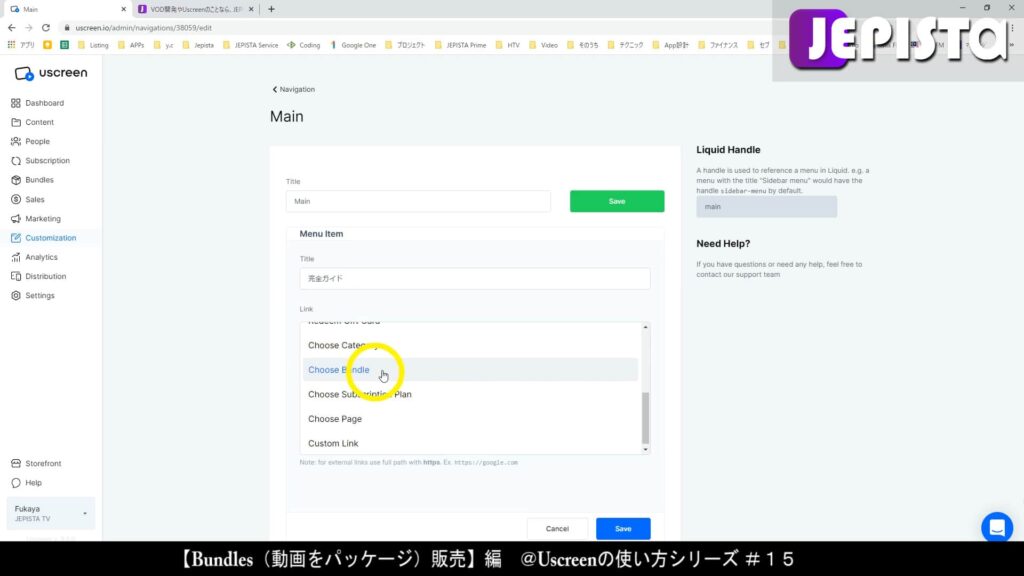
Task: Select Choose Category from the link list
Action: [x=469, y=345]
